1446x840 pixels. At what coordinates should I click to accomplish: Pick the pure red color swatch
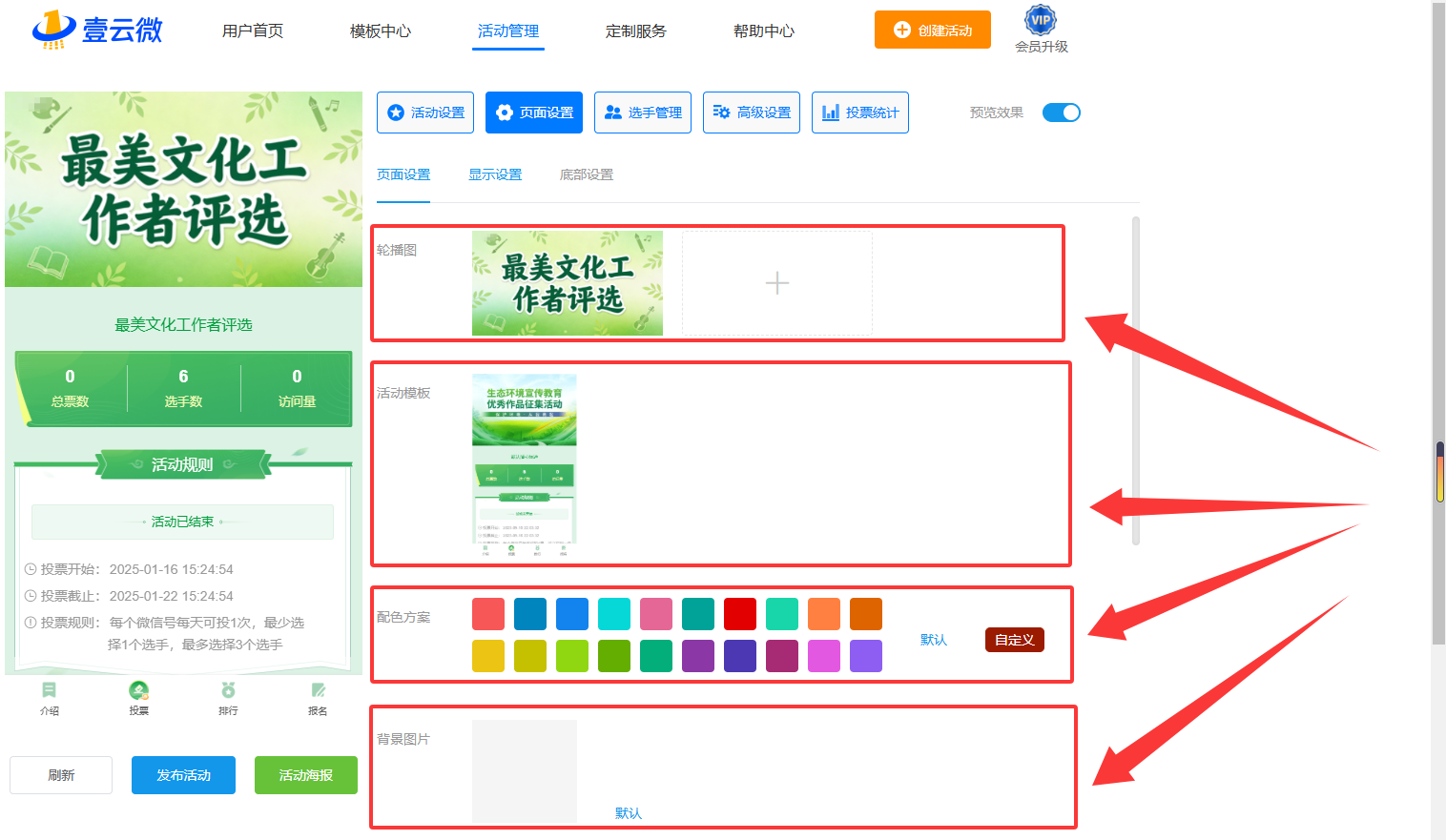coord(740,614)
